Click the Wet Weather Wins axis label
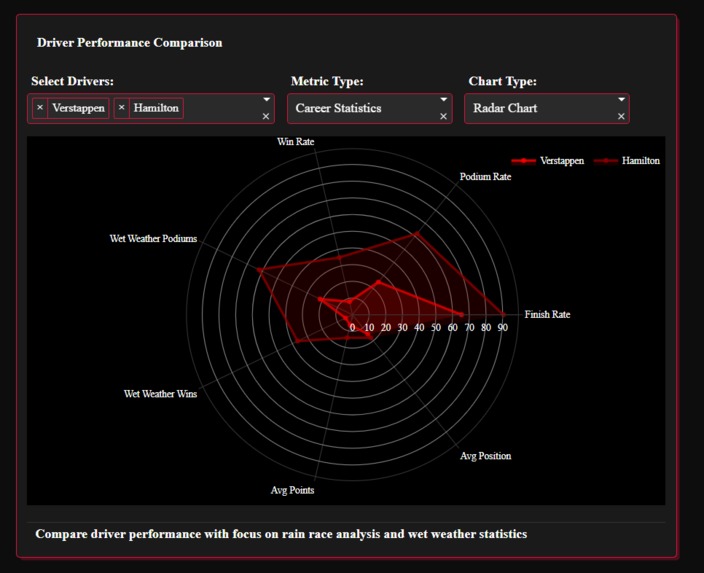 pos(160,394)
